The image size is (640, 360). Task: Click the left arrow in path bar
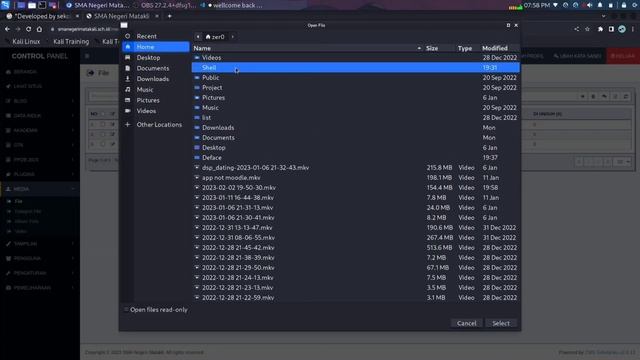point(198,37)
